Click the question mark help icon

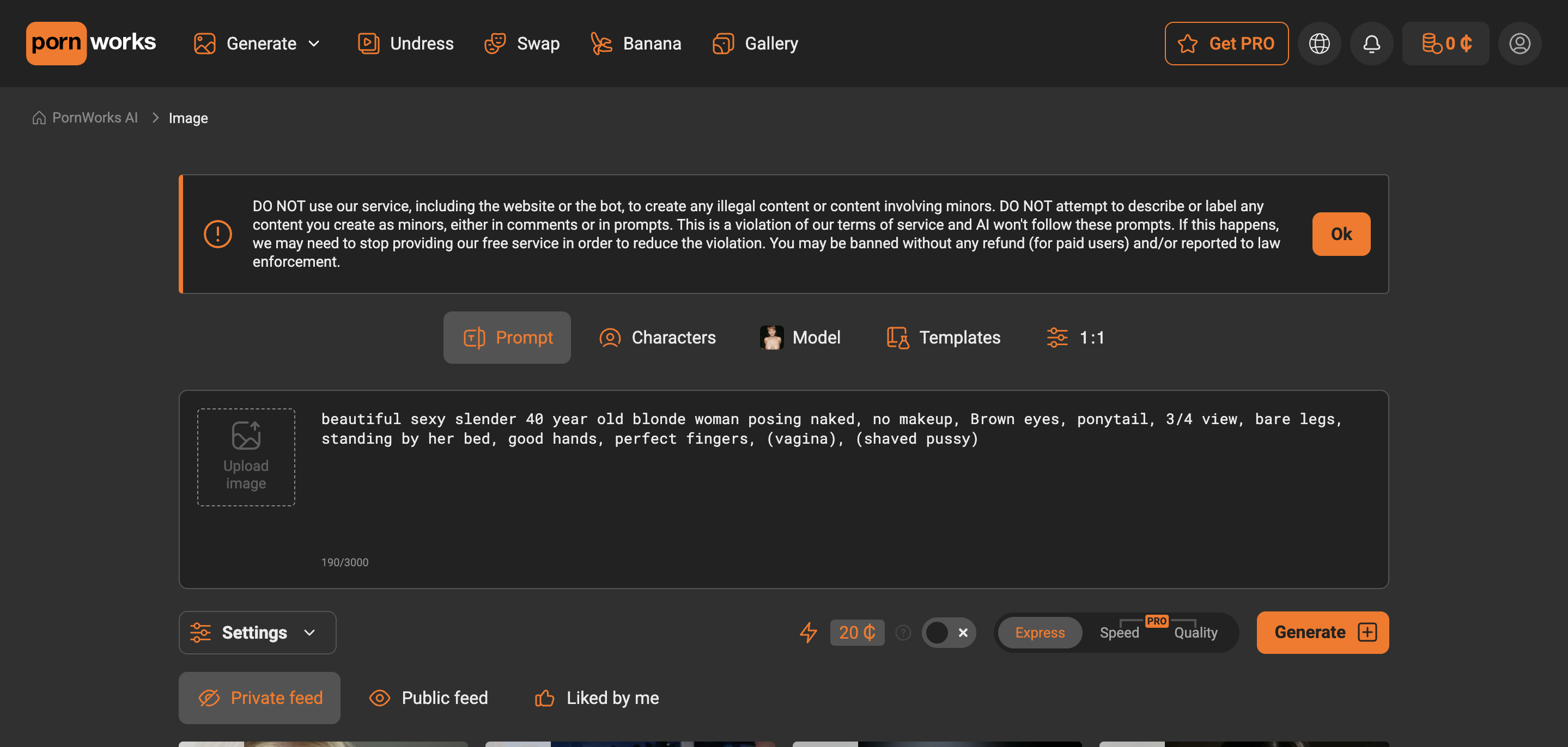click(903, 633)
